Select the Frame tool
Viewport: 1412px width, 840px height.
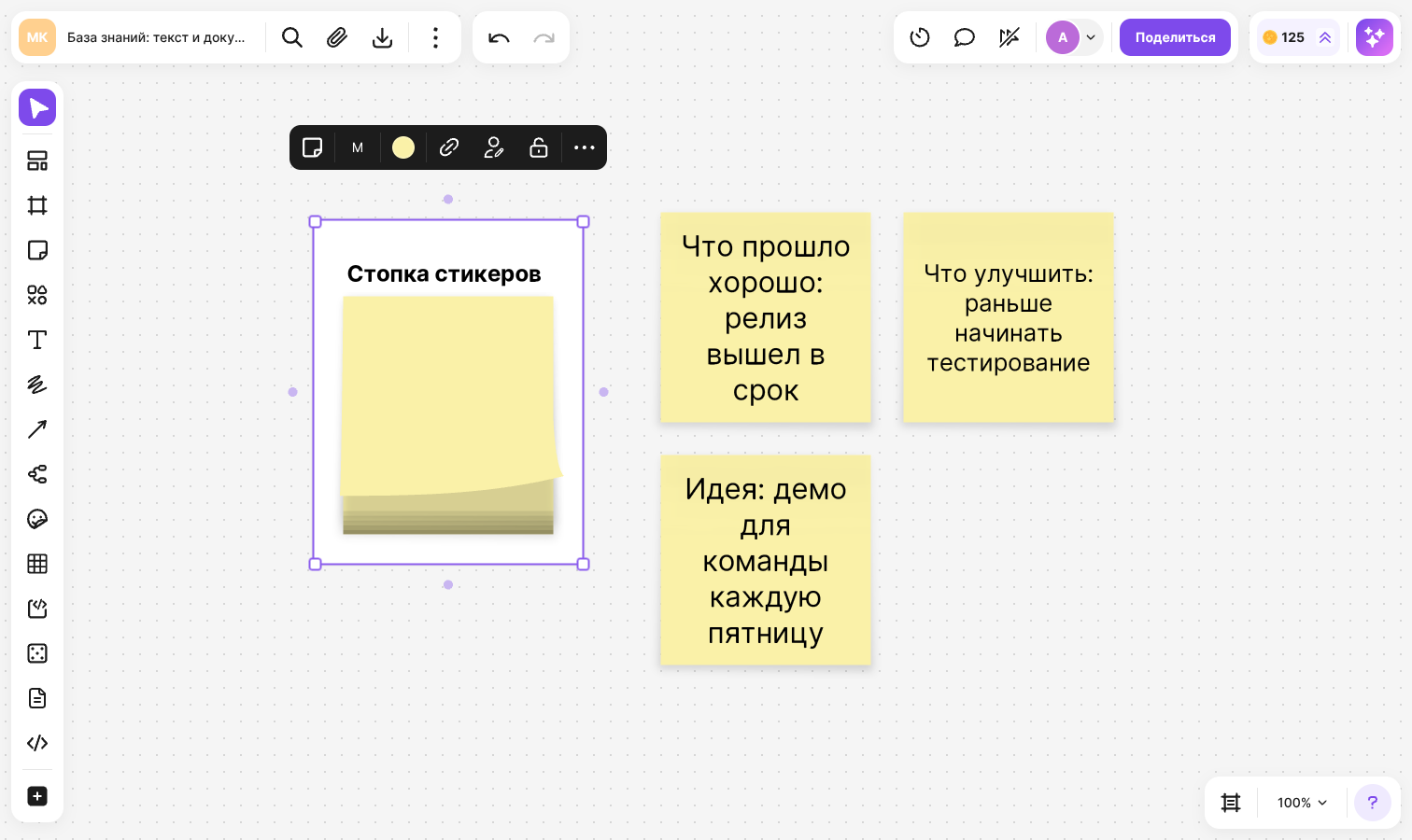[37, 205]
